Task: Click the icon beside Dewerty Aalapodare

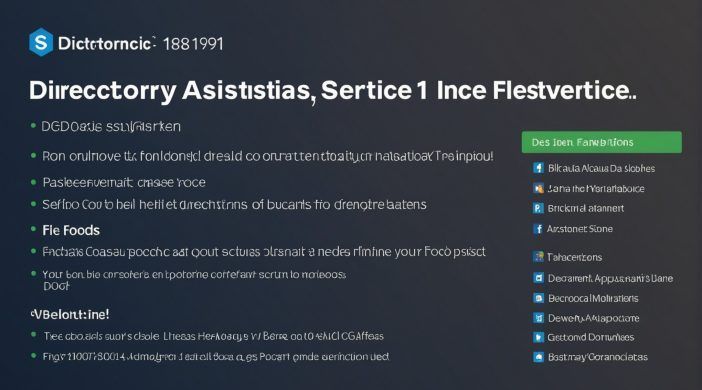Action: click(x=538, y=318)
